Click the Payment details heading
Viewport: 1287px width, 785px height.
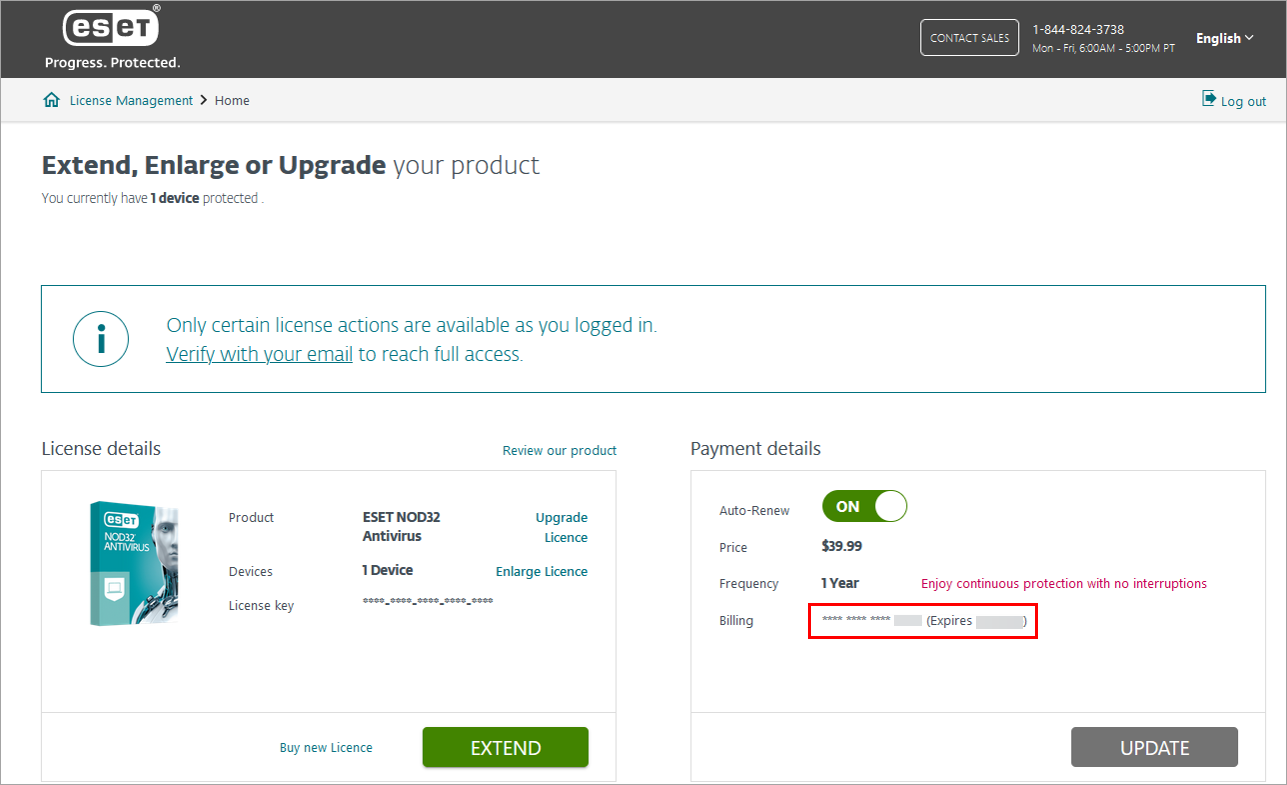[755, 448]
